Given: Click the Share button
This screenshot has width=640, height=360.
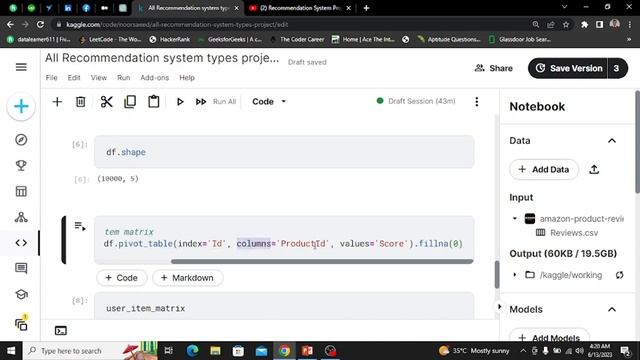Looking at the screenshot, I should [x=493, y=68].
